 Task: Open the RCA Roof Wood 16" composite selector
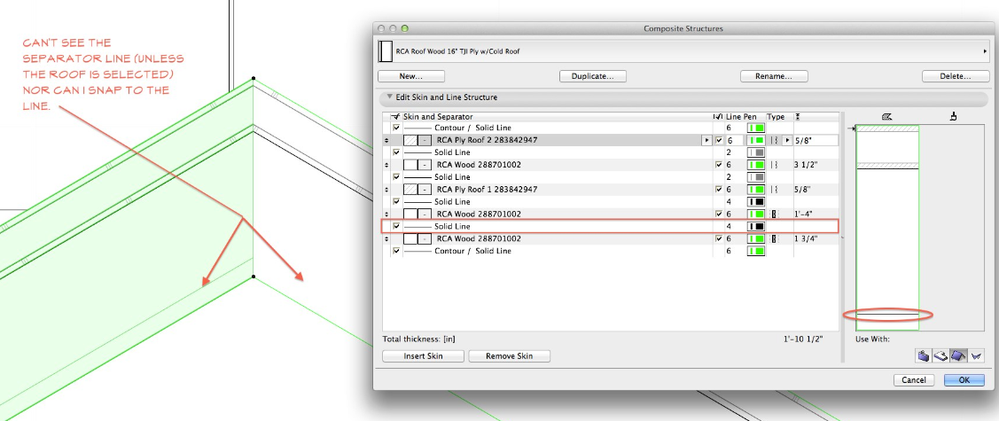(x=682, y=51)
